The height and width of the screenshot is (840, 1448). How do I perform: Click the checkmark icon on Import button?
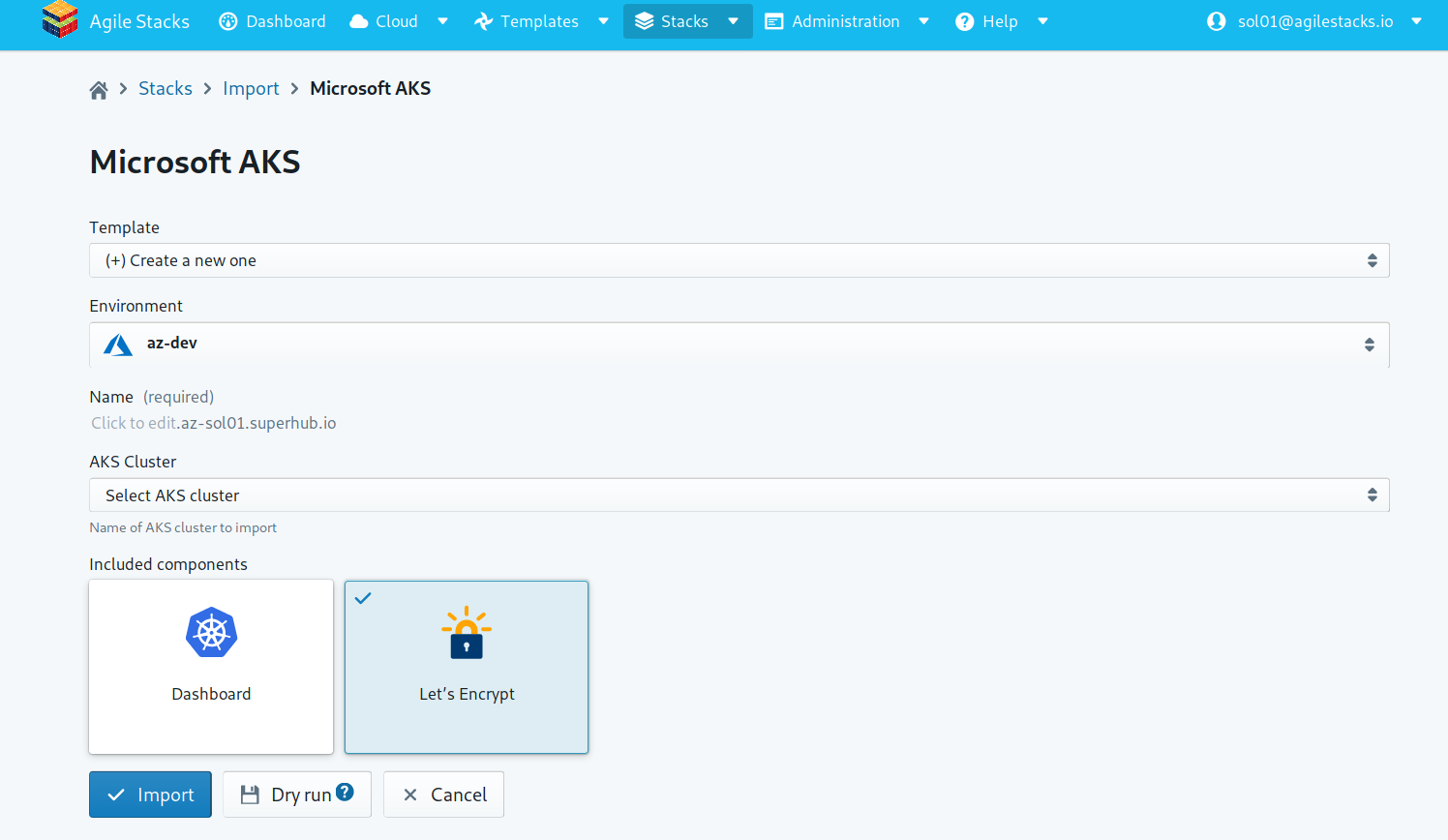click(x=116, y=795)
